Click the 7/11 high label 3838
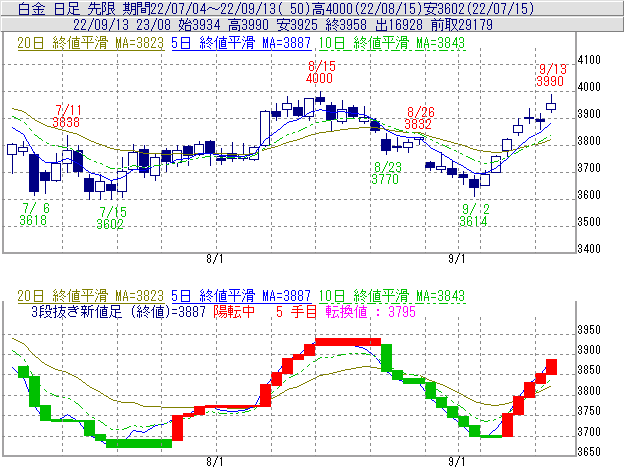 (66, 122)
